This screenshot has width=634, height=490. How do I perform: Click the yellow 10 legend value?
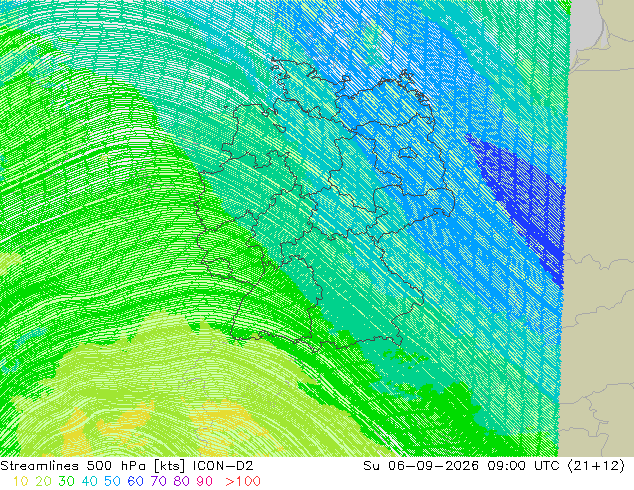point(21,481)
